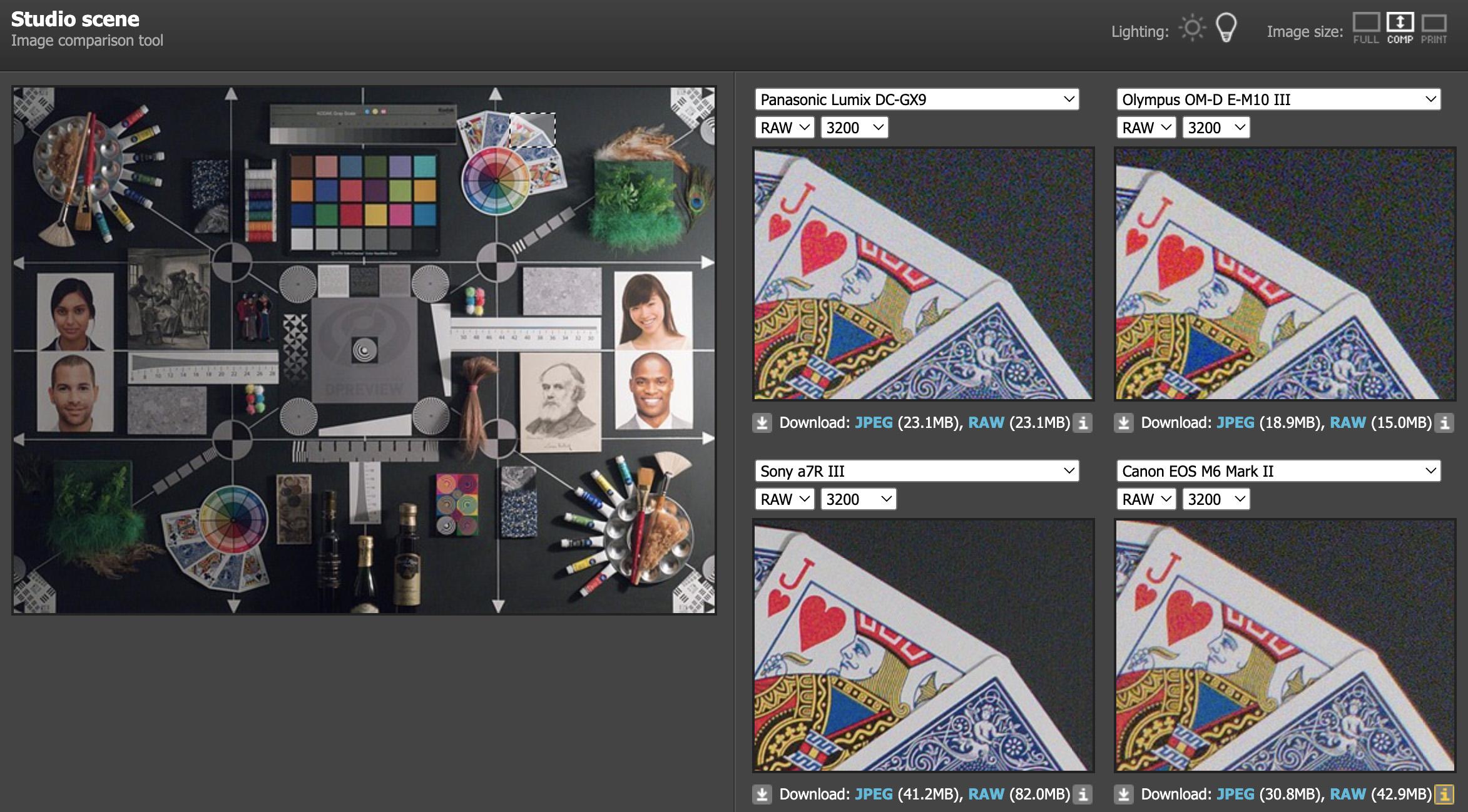Click the download icon under the Olympus crop

pyautogui.click(x=1124, y=423)
